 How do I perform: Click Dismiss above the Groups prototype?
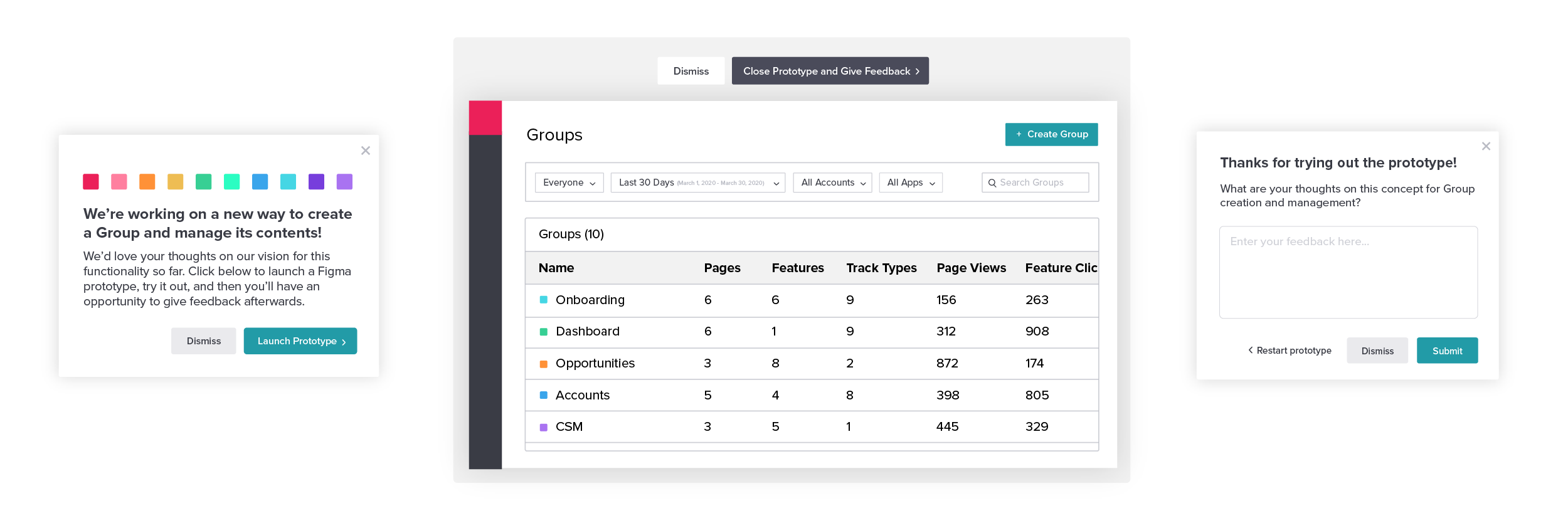point(691,71)
